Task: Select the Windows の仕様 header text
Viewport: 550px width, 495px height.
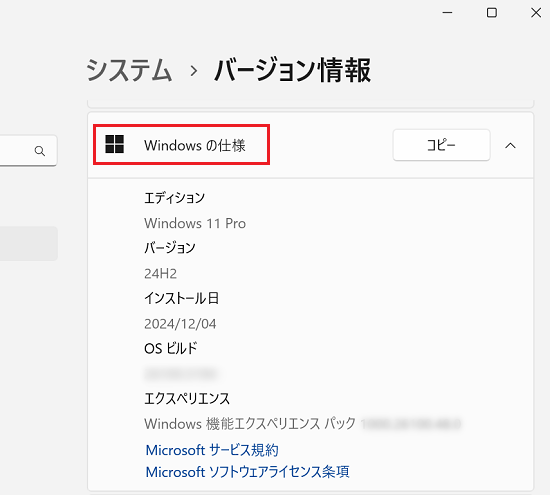Action: click(195, 145)
